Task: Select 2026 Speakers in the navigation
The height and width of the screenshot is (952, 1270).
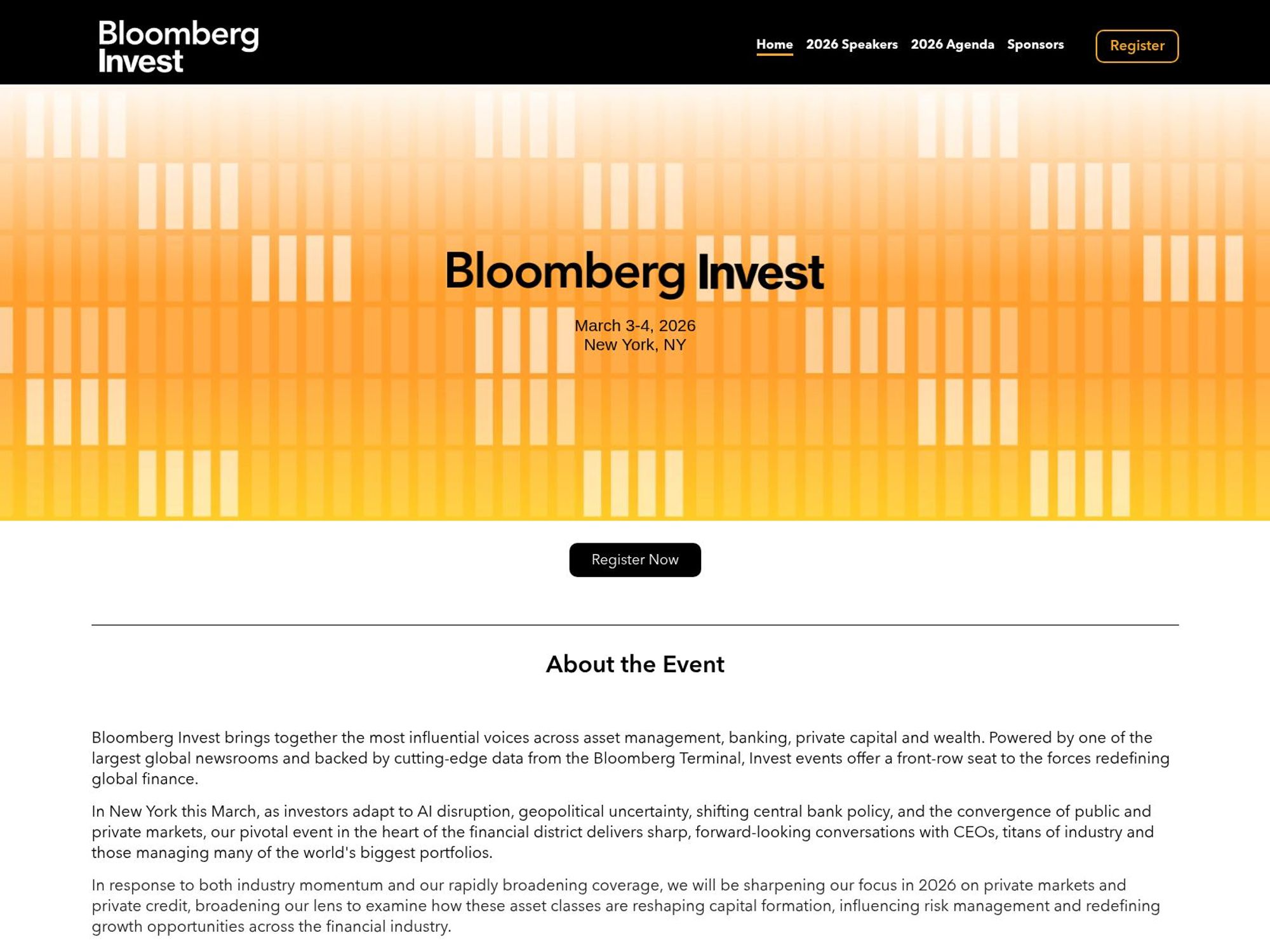Action: coord(852,44)
